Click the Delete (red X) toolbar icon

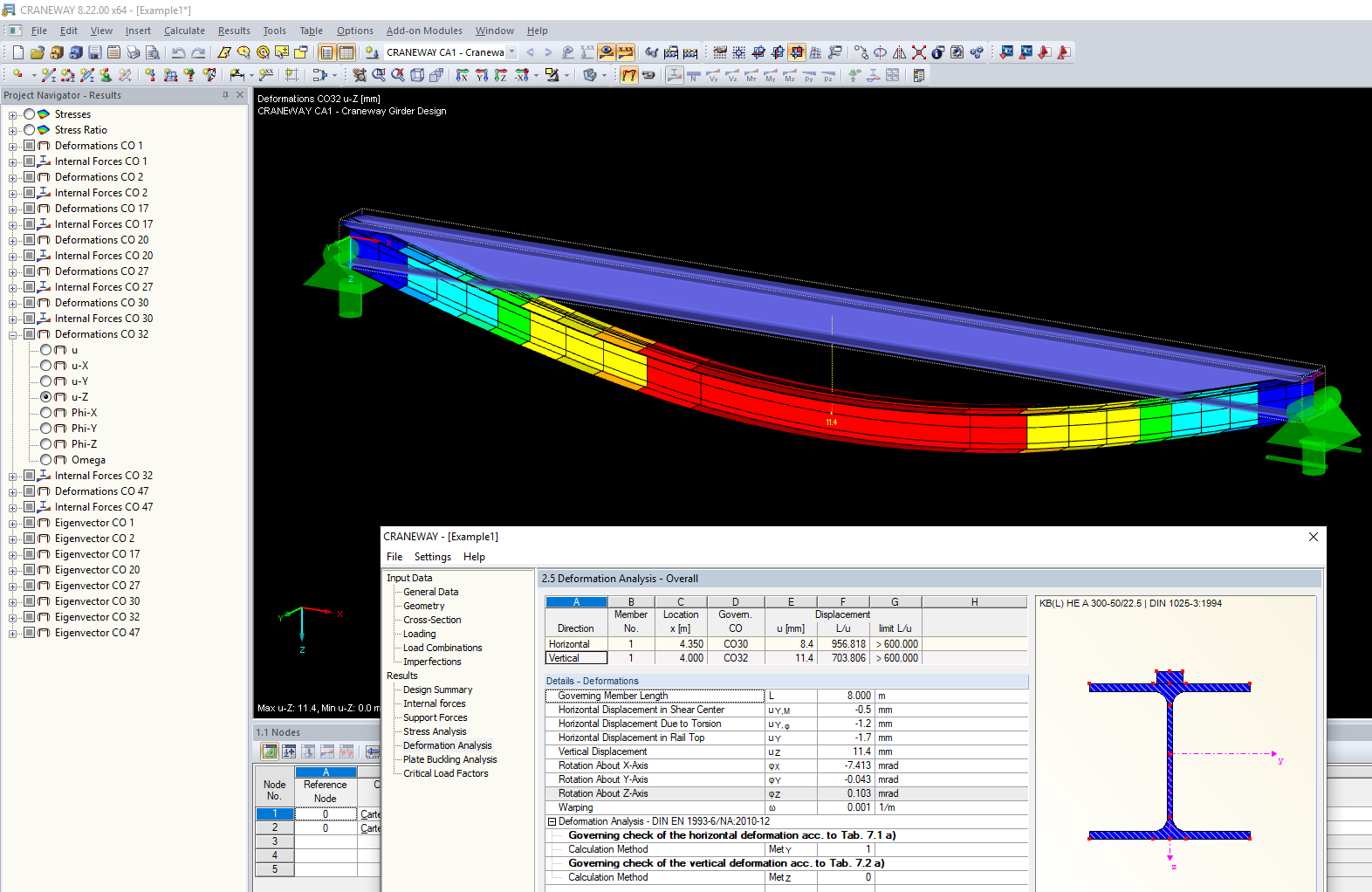point(919,52)
